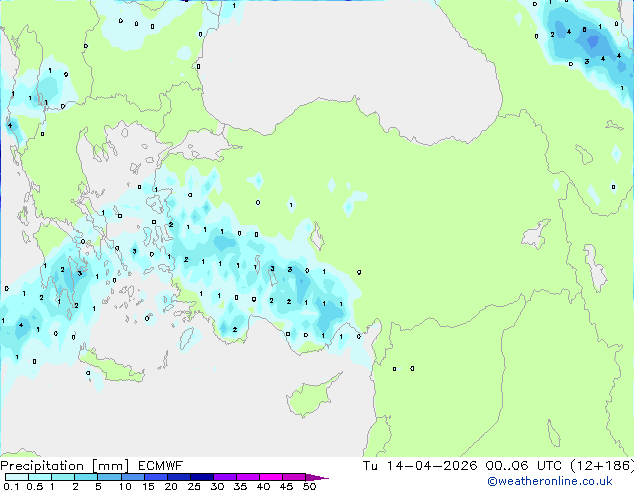The height and width of the screenshot is (490, 634).
Task: Click the 15–20 mm legend swatch
Action: (x=155, y=477)
